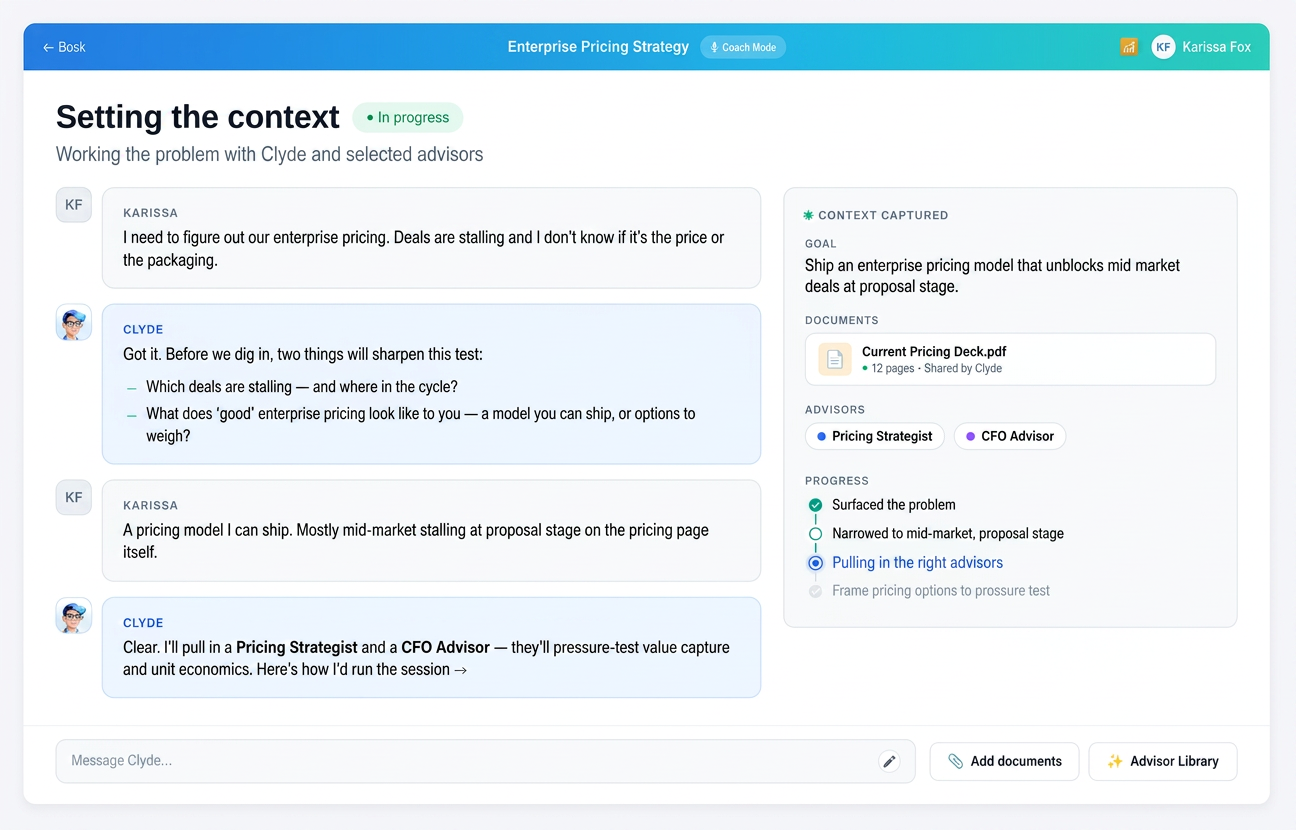Select the 'Pulling in the right advisors' step marker

coord(816,563)
